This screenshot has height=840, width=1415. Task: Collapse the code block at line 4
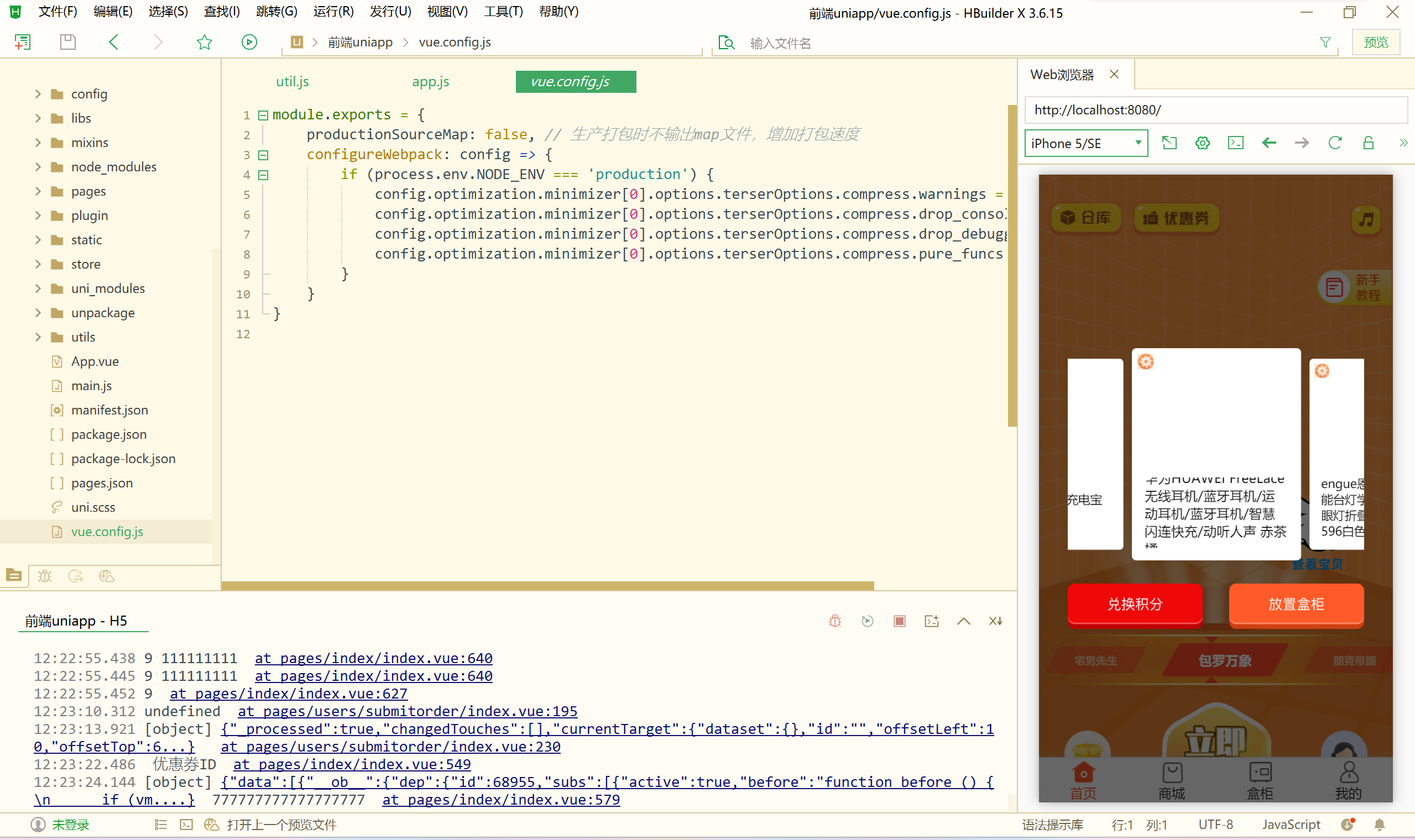tap(263, 175)
